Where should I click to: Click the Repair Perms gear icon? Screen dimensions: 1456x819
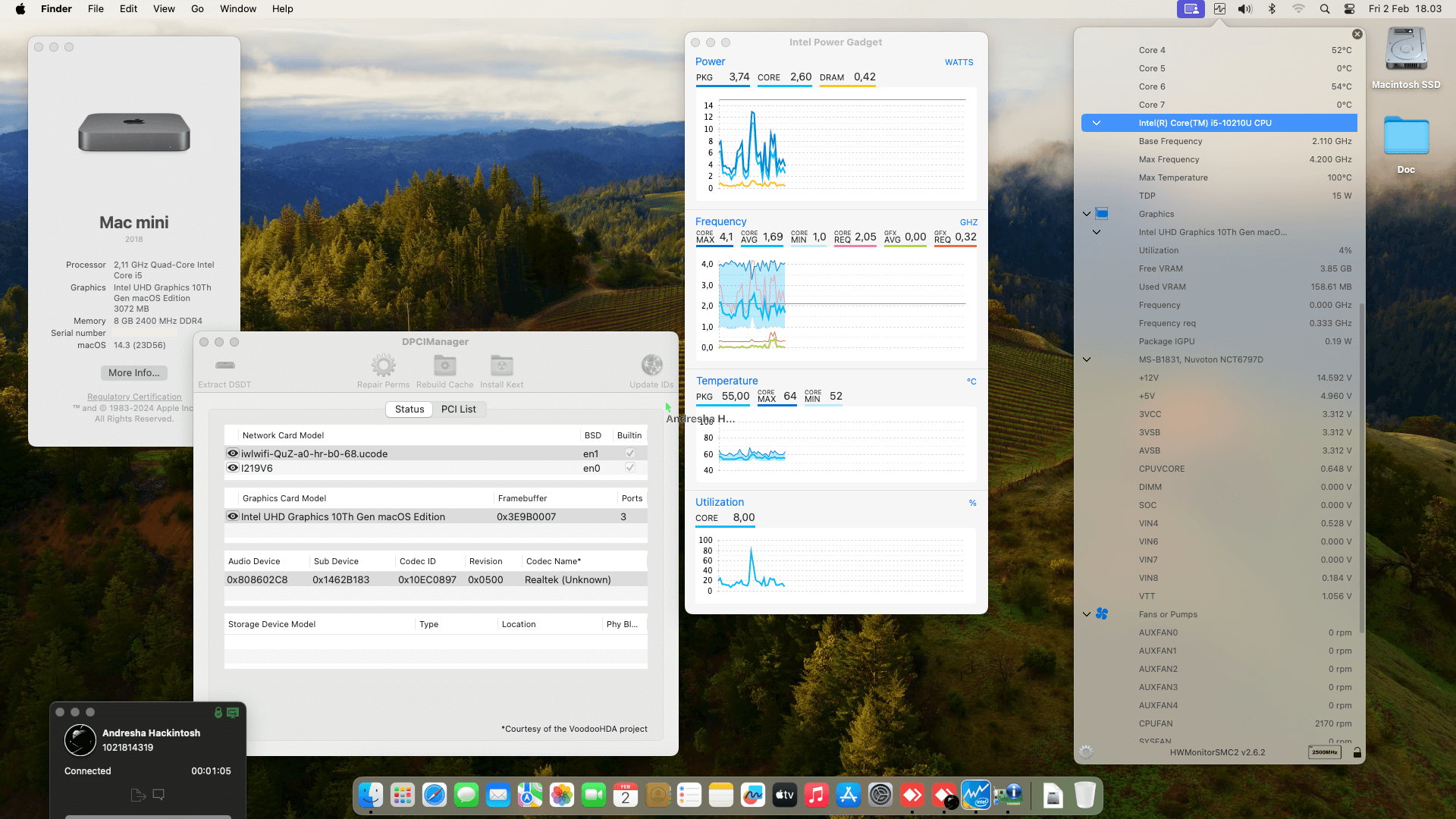coord(383,366)
